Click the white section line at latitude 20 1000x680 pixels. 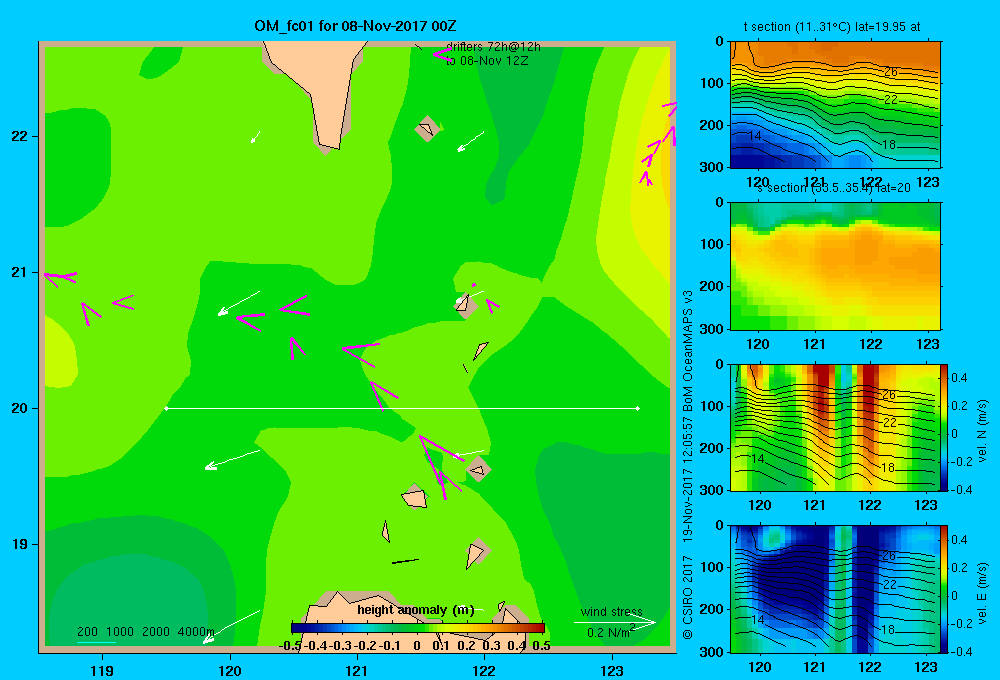point(402,408)
